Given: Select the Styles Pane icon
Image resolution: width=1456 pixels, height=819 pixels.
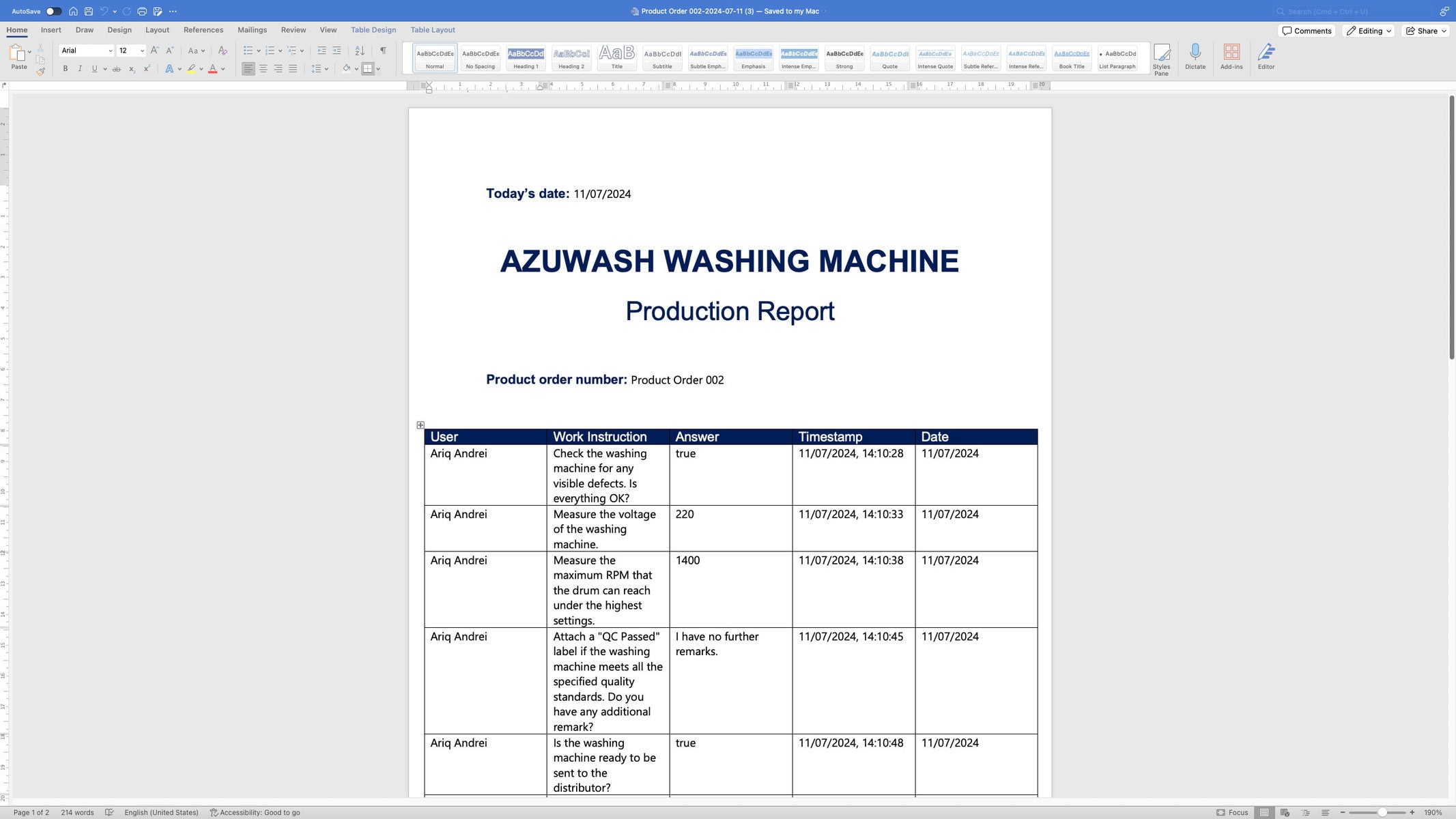Looking at the screenshot, I should (1161, 57).
